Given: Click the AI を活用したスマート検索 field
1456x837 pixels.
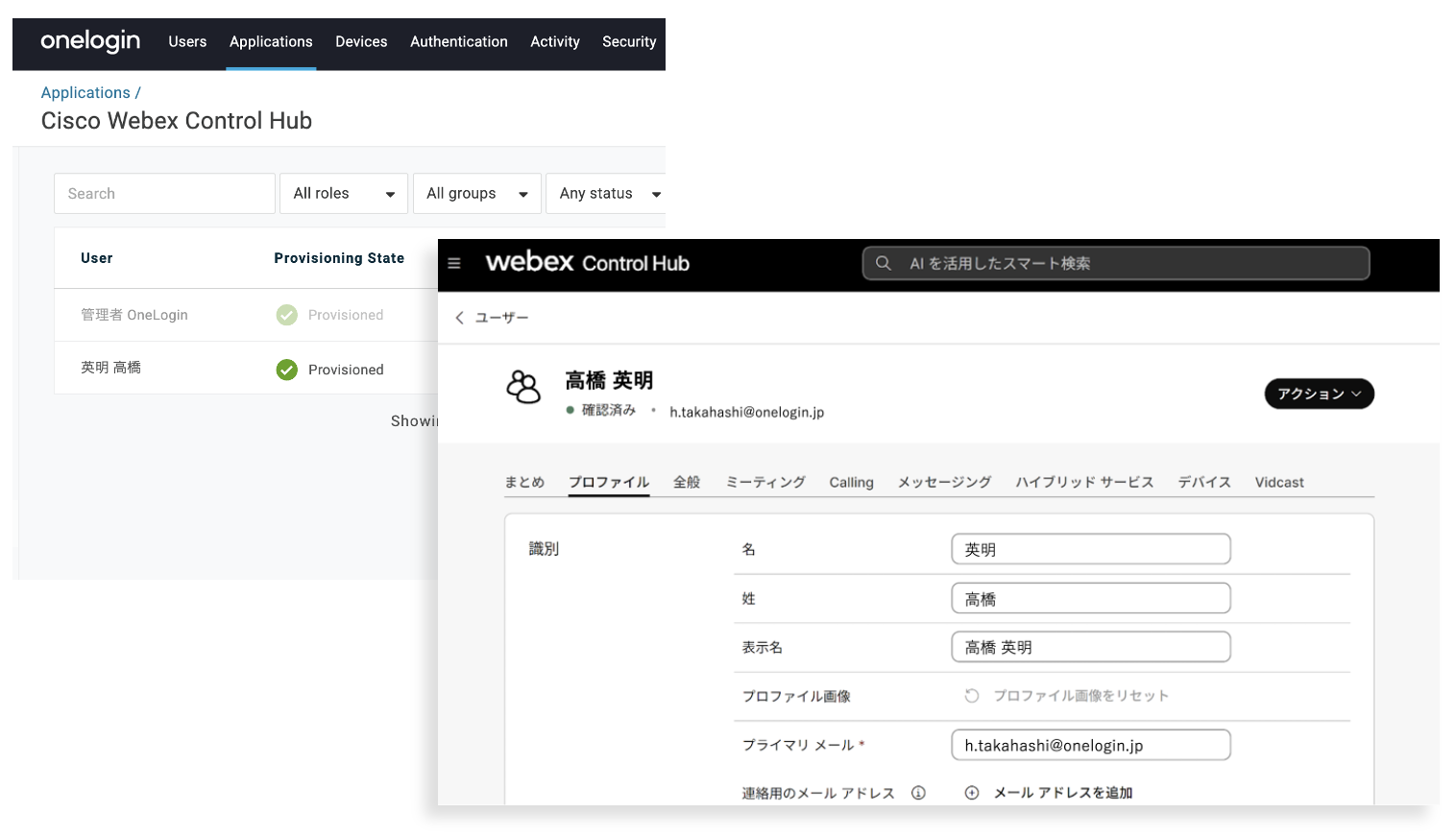Looking at the screenshot, I should coord(1116,263).
